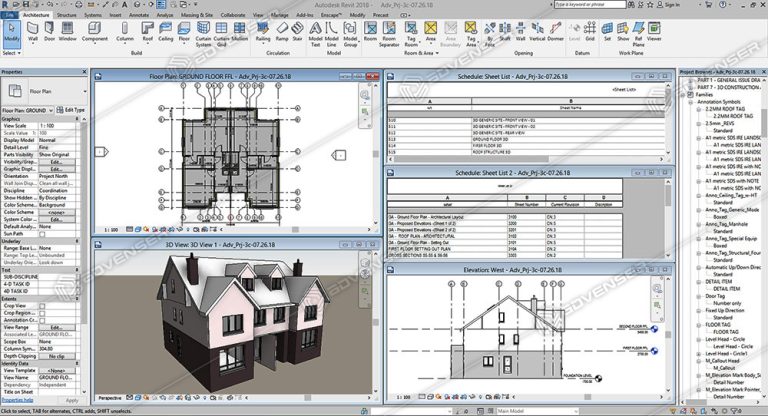
Task: Open the work plane Viewer
Action: click(x=654, y=31)
